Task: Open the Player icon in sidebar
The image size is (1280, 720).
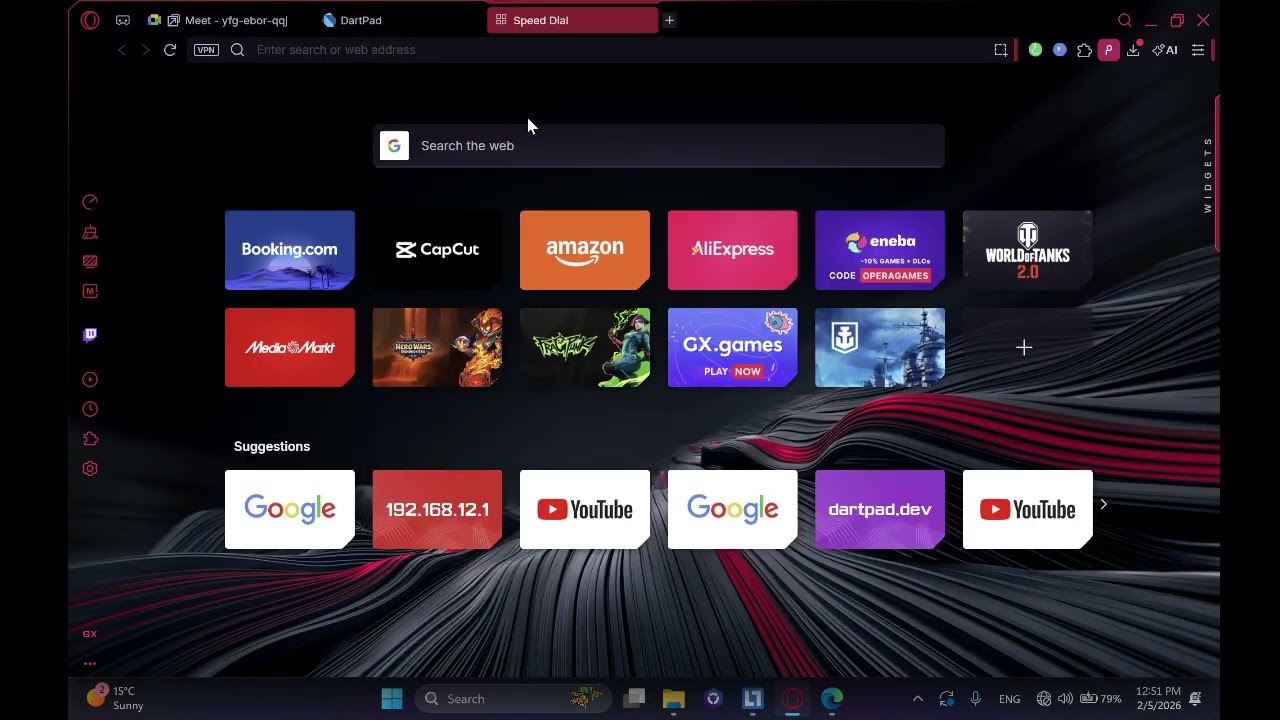Action: [90, 380]
